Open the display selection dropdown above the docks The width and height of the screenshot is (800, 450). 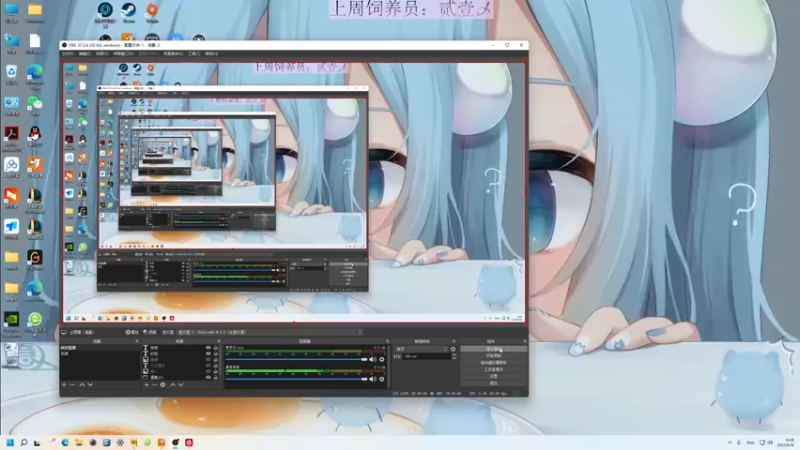point(270,332)
